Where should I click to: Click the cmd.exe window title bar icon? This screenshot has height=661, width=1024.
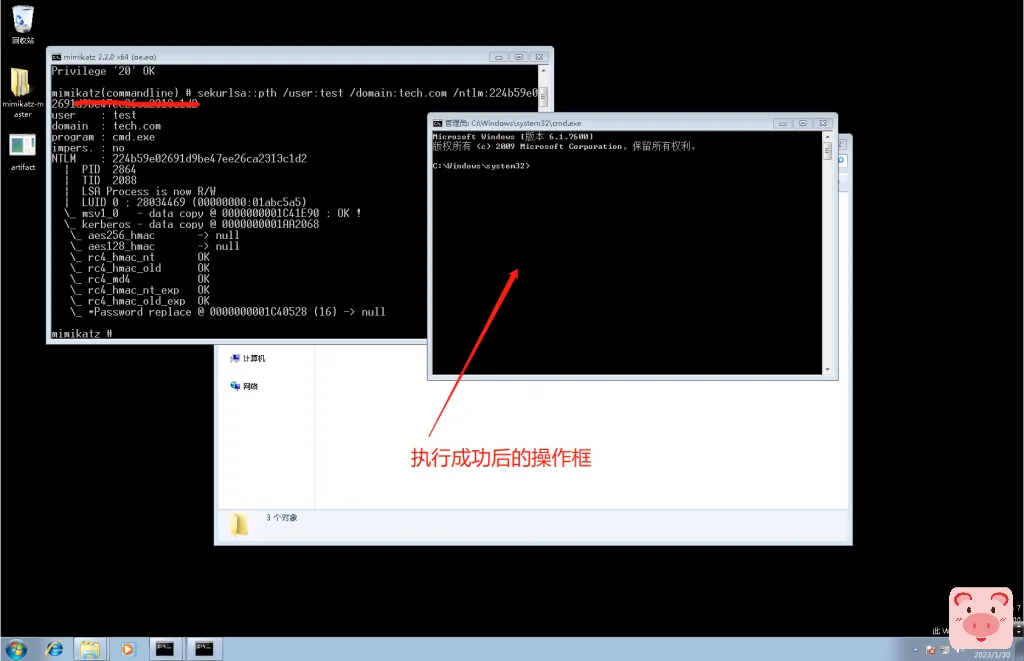pos(438,123)
